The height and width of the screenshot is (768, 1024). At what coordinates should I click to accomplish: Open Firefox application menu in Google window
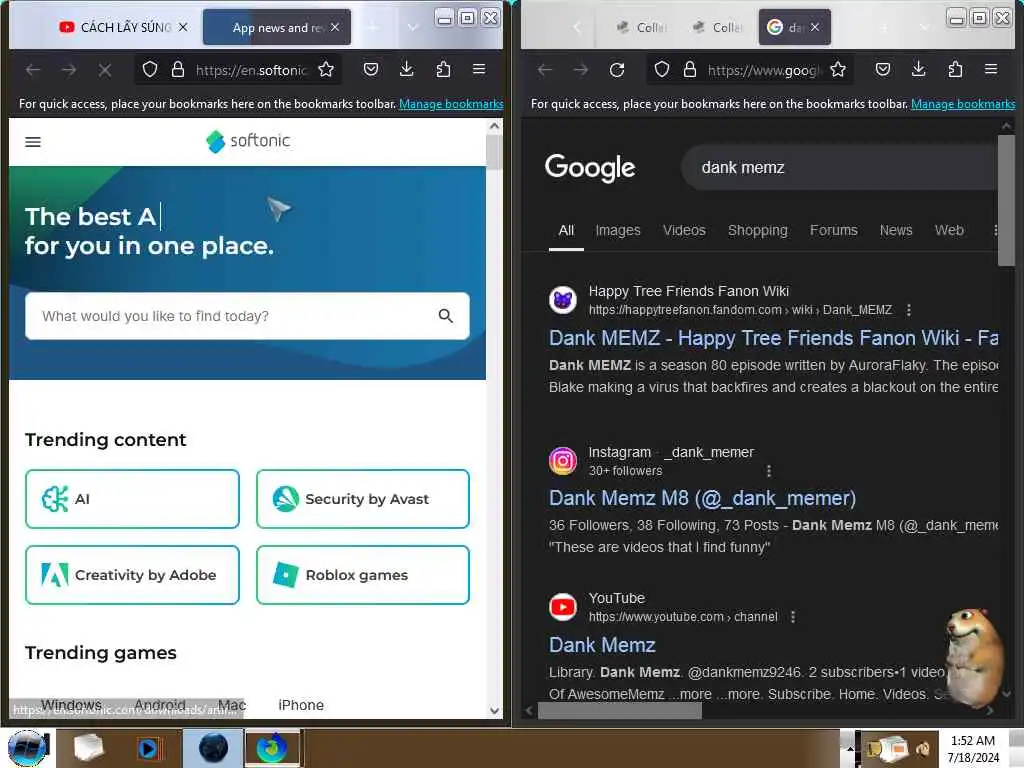[x=991, y=69]
